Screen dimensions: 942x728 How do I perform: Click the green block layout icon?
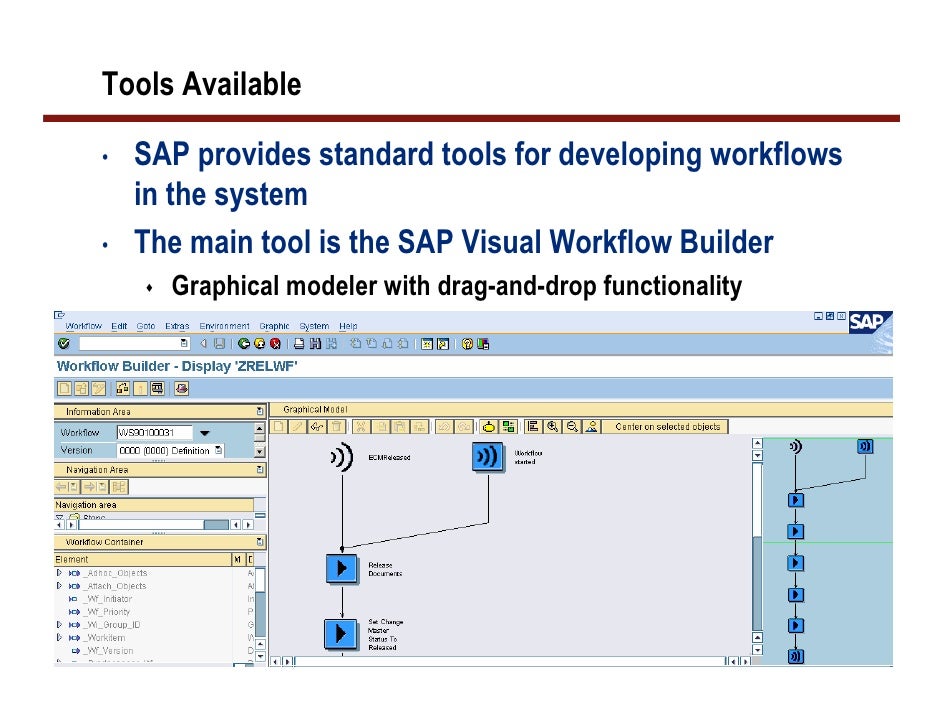[x=509, y=426]
